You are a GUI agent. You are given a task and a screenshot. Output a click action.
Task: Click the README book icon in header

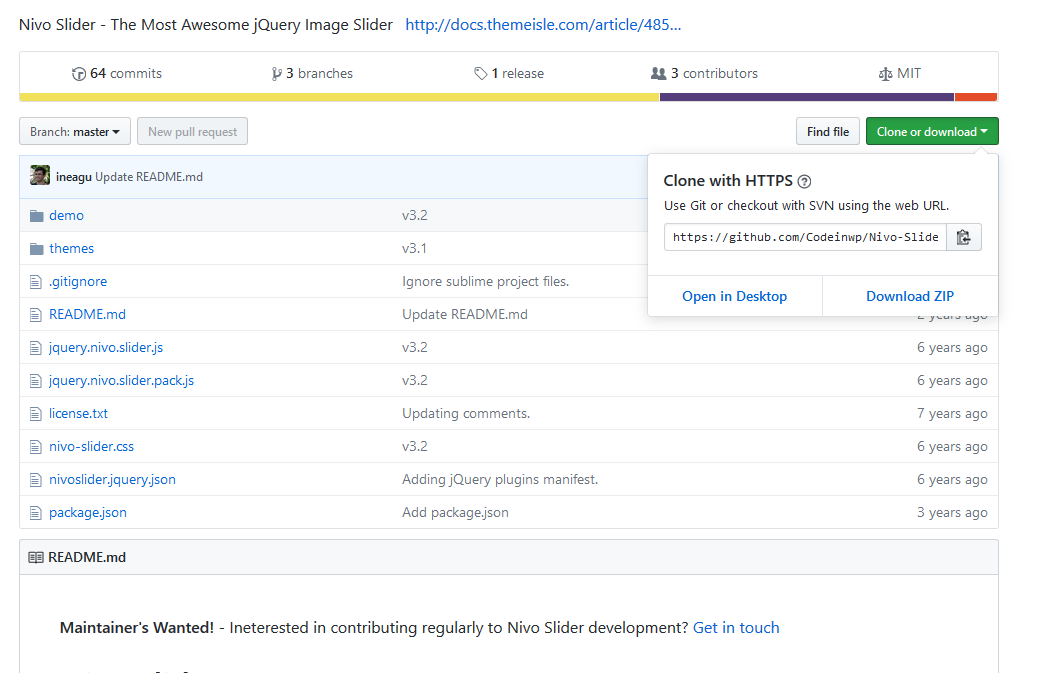point(36,558)
